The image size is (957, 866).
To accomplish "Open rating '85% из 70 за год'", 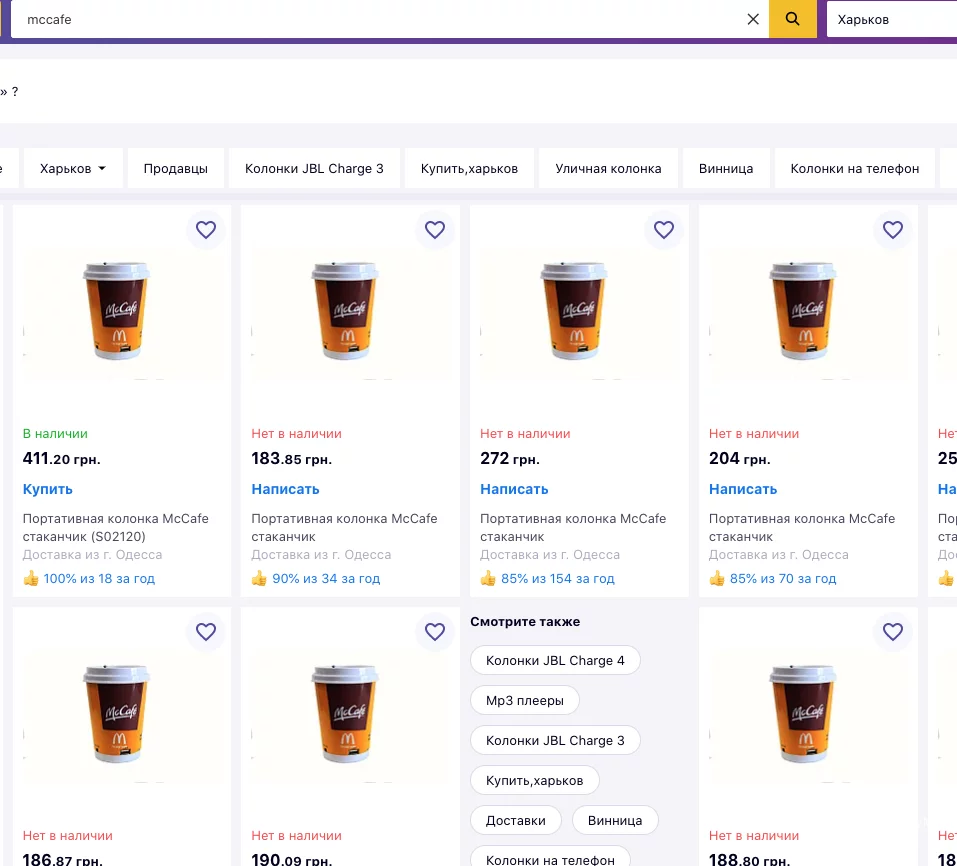I will [782, 579].
